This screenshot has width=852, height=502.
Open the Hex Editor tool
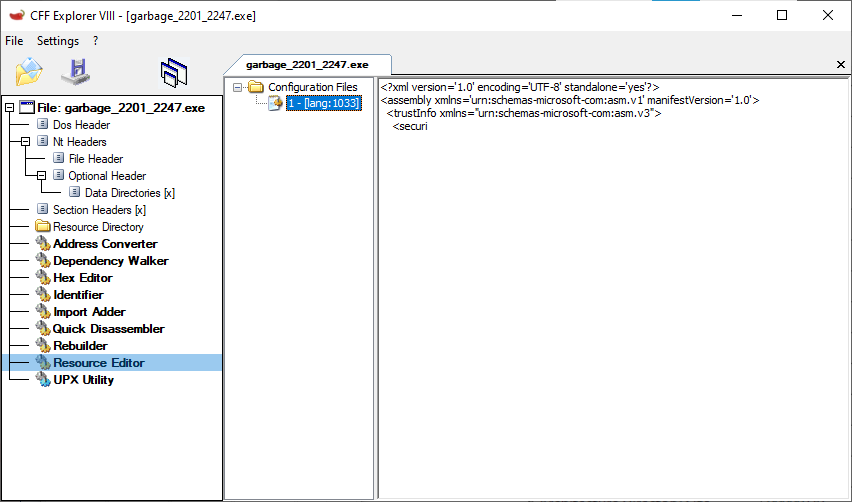tap(82, 278)
